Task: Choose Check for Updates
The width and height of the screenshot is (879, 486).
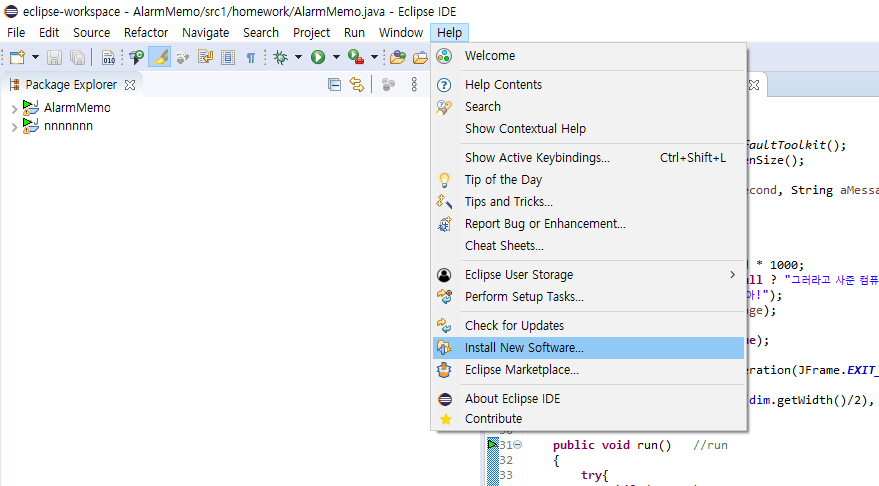Action: tap(589, 326)
